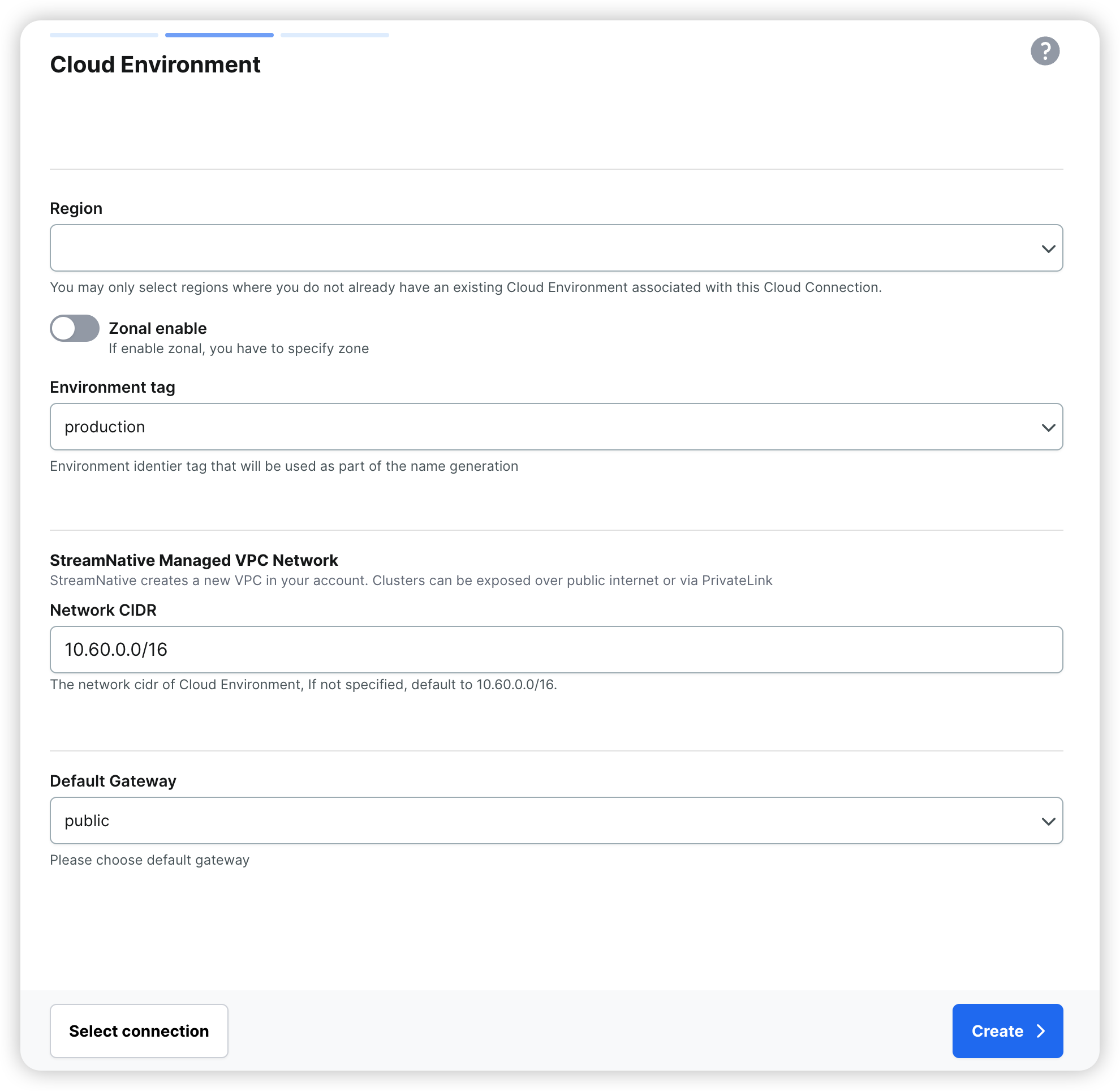Click the Cloud Environment heading
This screenshot has height=1091, width=1120.
pyautogui.click(x=154, y=65)
